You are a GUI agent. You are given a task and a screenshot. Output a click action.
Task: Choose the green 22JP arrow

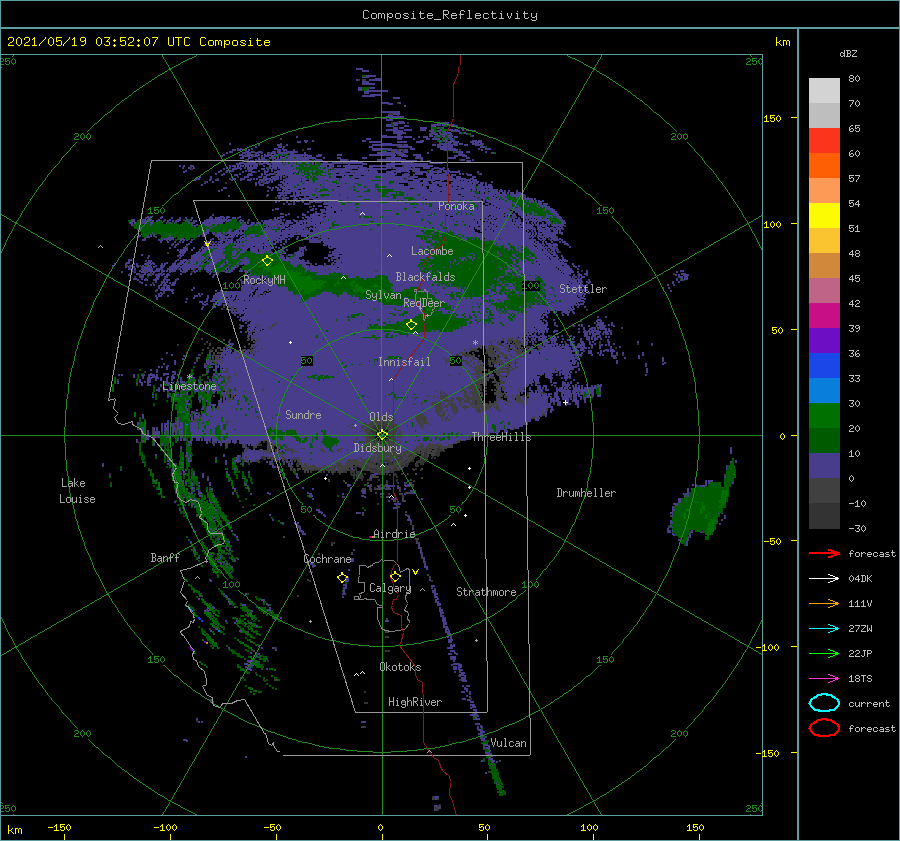[x=824, y=653]
